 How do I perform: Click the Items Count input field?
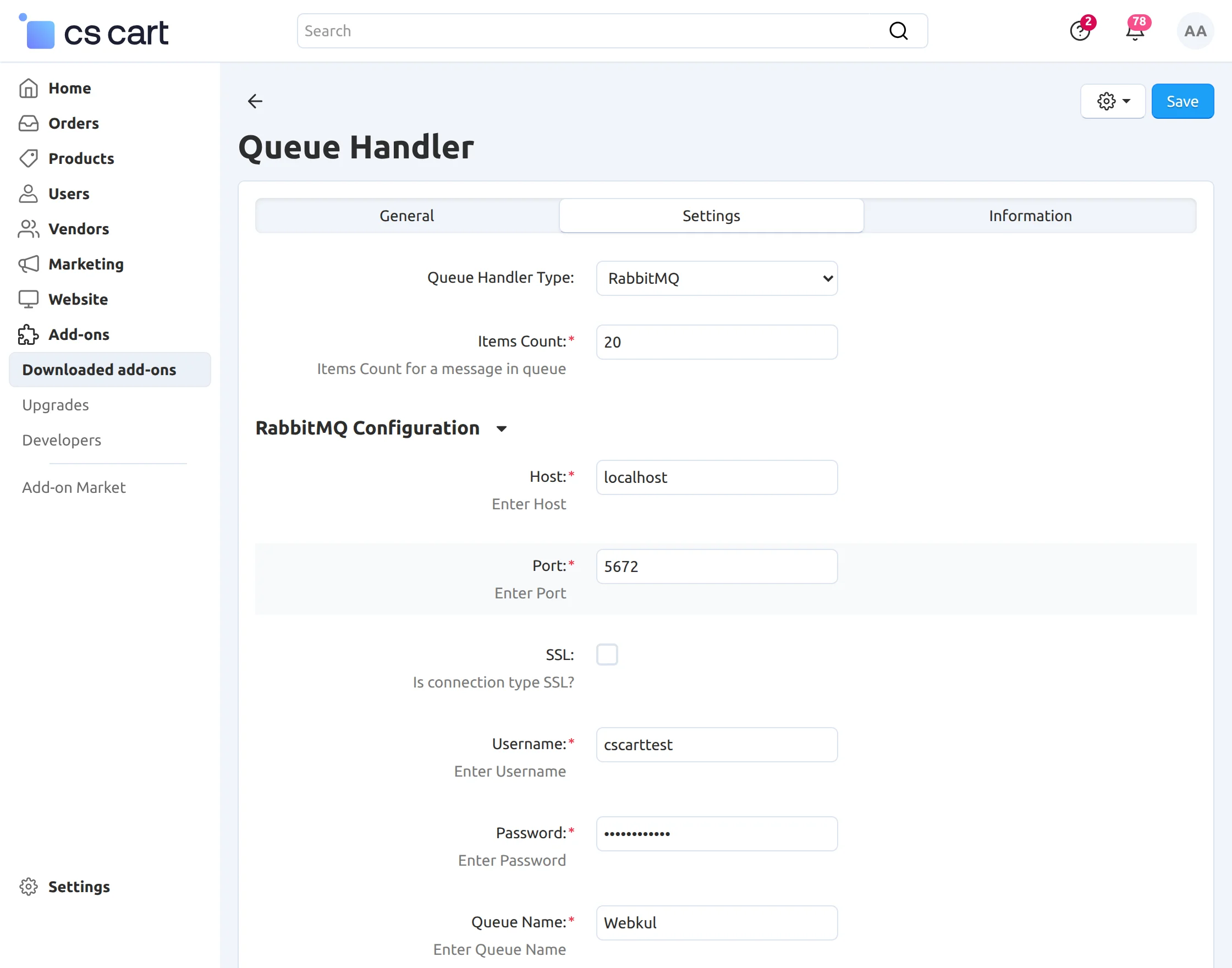point(716,342)
